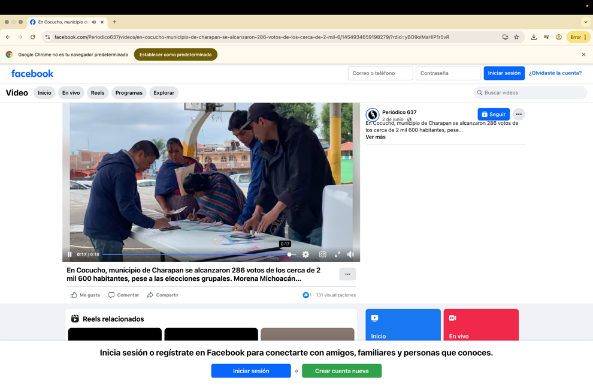This screenshot has height=387, width=593.
Task: Share the video via Compartir
Action: [x=163, y=295]
